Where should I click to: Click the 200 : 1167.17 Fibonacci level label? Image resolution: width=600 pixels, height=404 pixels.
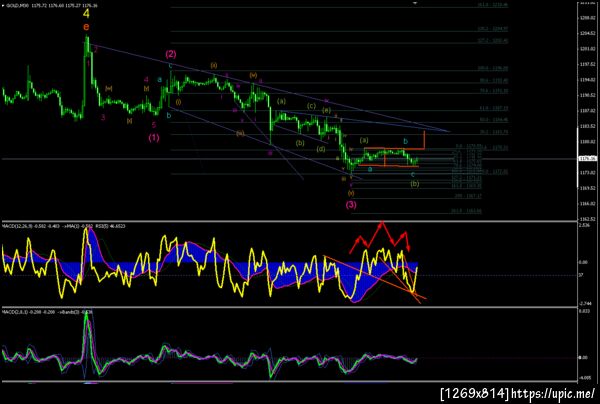[468, 196]
